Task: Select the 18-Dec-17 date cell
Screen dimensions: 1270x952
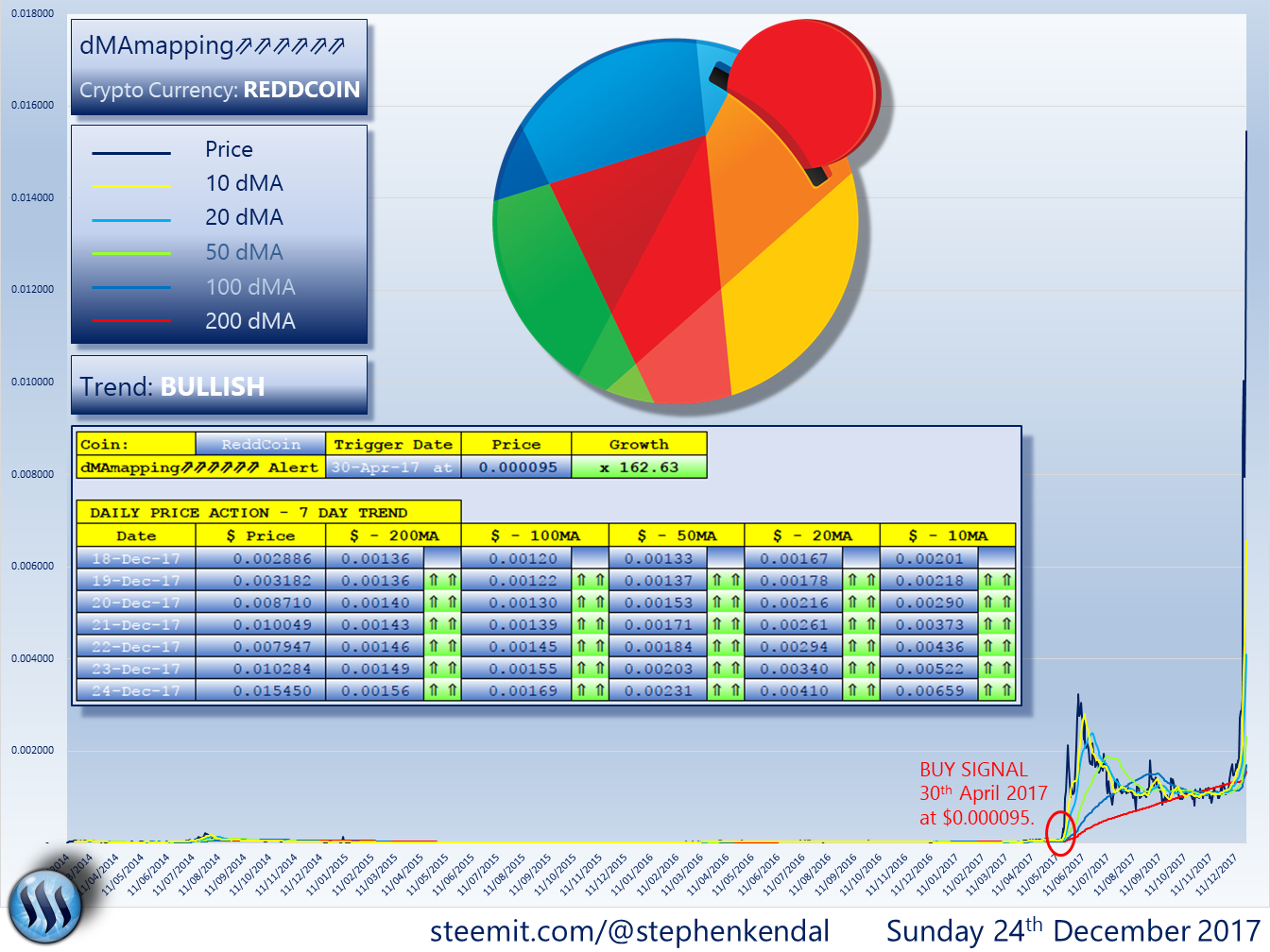Action: [136, 558]
